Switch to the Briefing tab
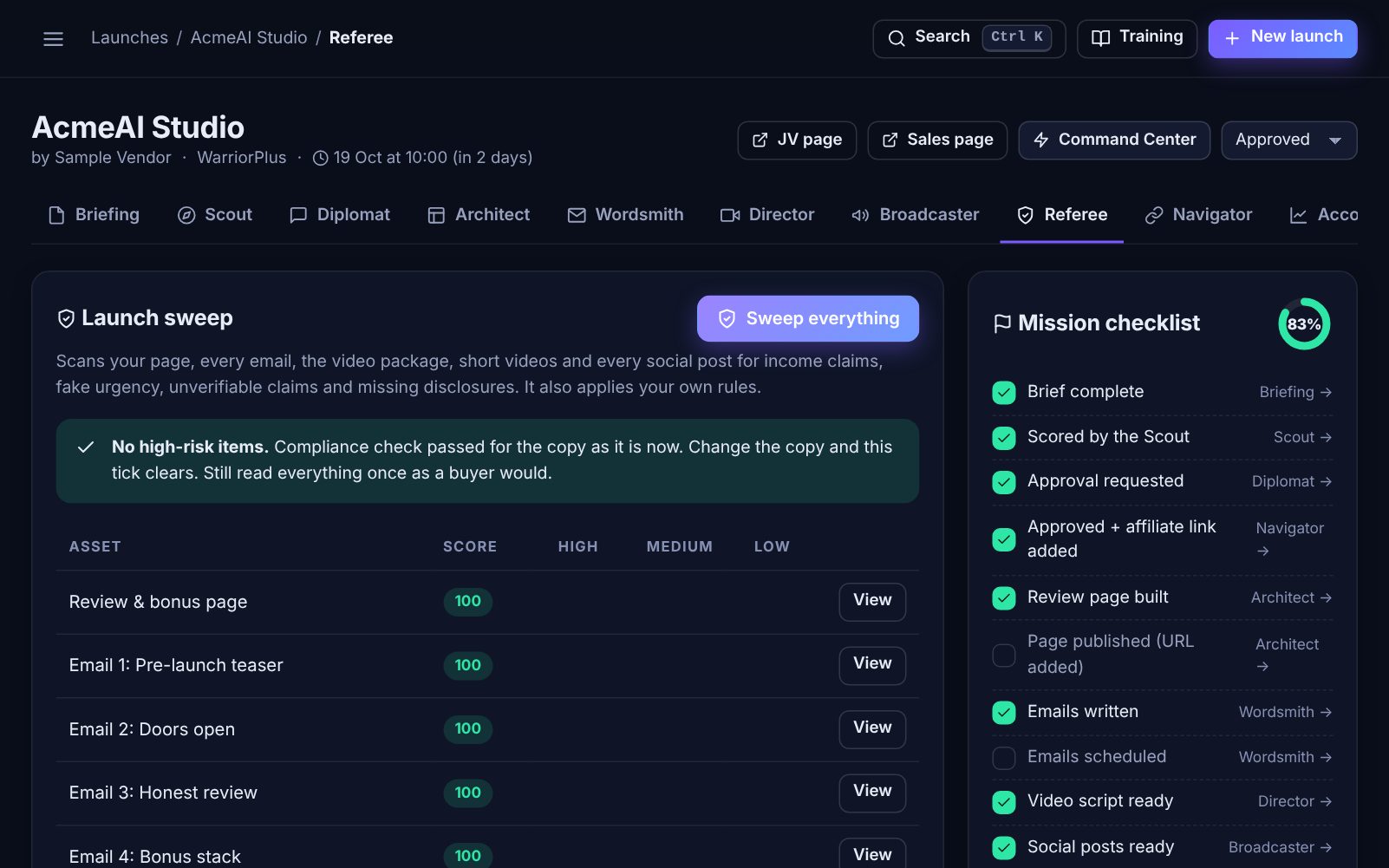This screenshot has width=1389, height=868. 95,215
